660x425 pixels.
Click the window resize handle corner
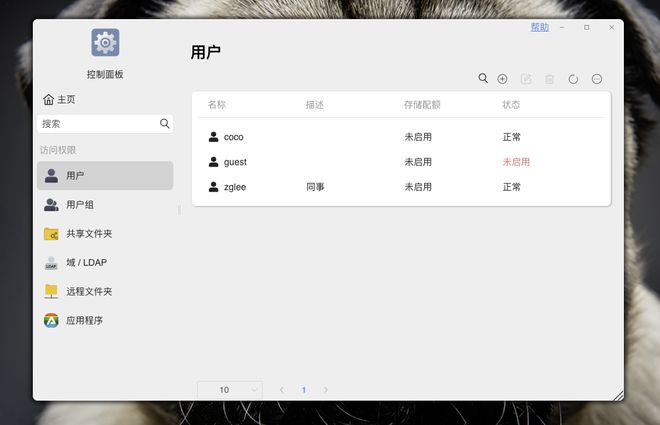tap(618, 395)
